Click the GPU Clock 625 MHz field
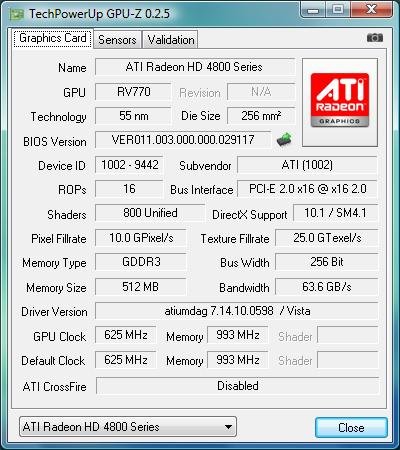The height and width of the screenshot is (450, 400). 125,335
